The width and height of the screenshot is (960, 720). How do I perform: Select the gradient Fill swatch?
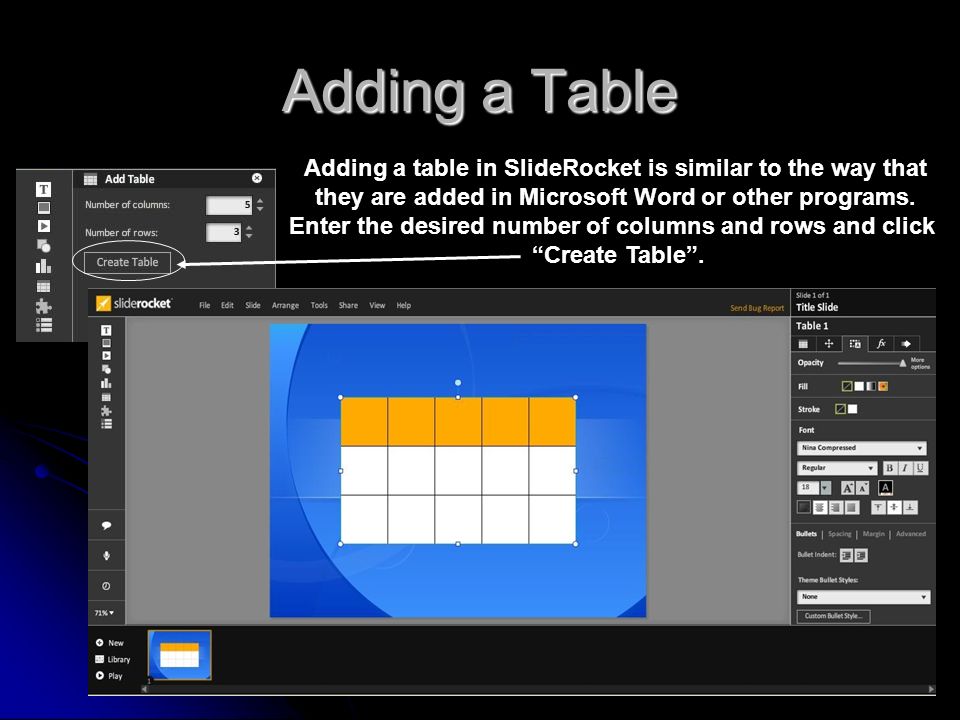pyautogui.click(x=871, y=386)
